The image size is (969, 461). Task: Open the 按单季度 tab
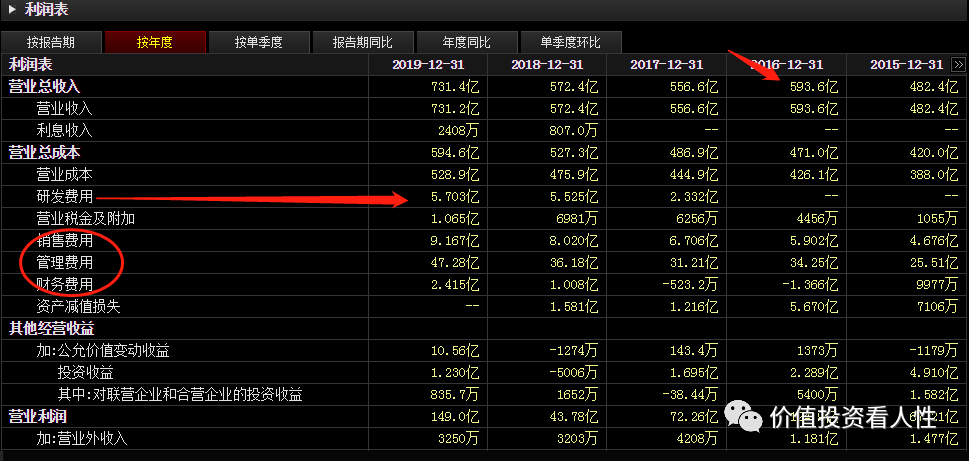click(x=258, y=43)
